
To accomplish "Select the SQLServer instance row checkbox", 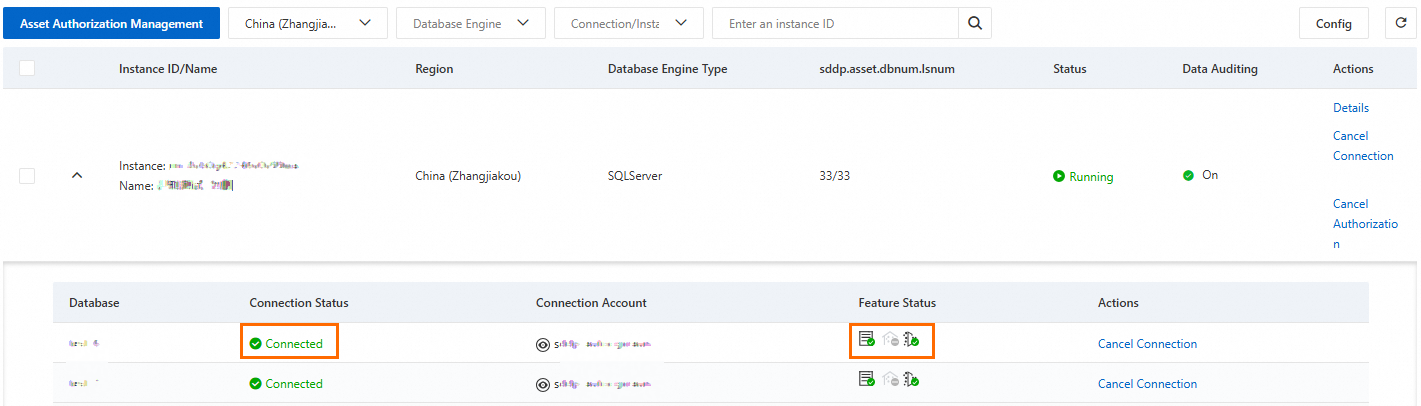I will (x=27, y=175).
